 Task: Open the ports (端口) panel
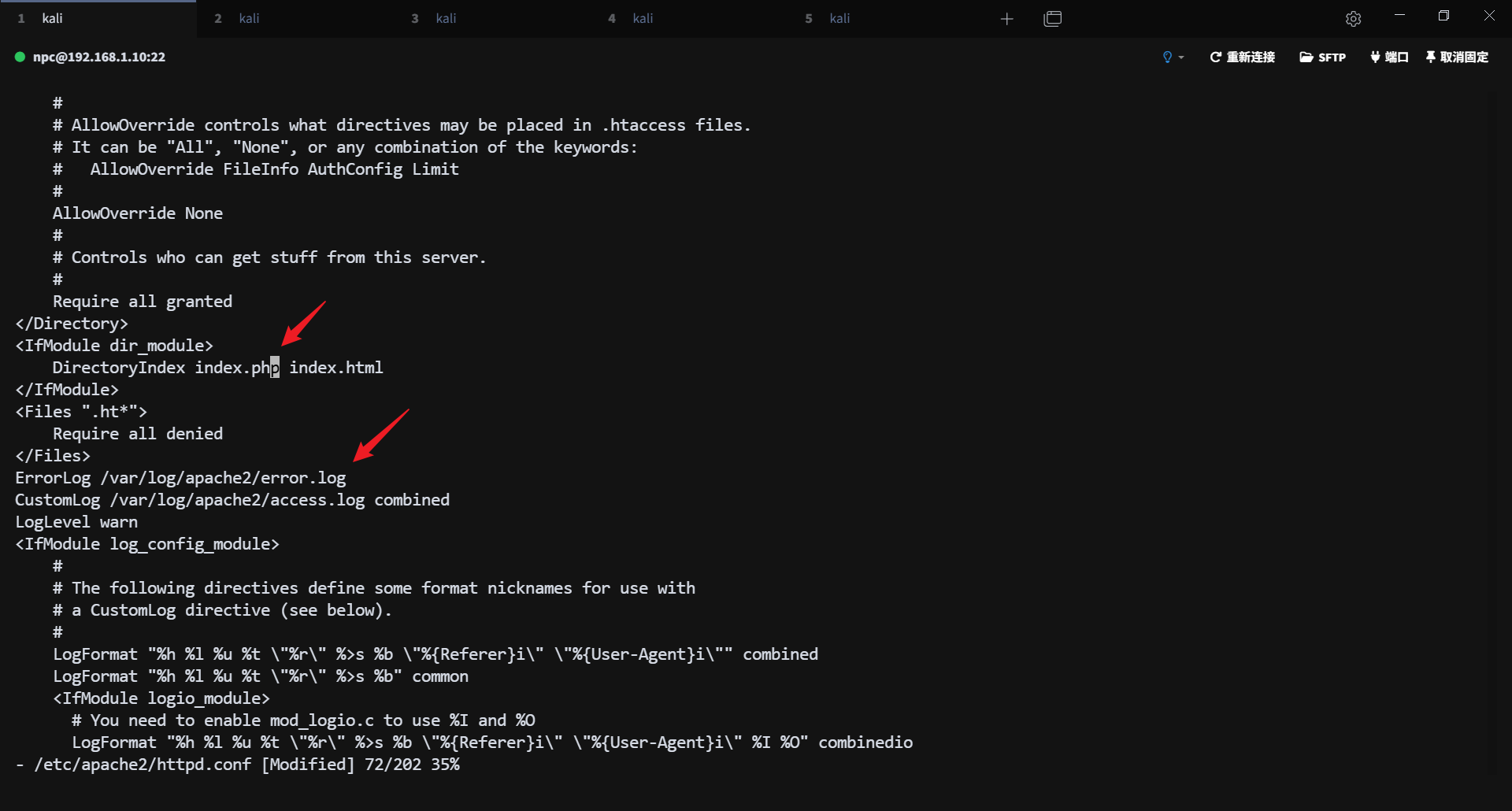(1389, 57)
